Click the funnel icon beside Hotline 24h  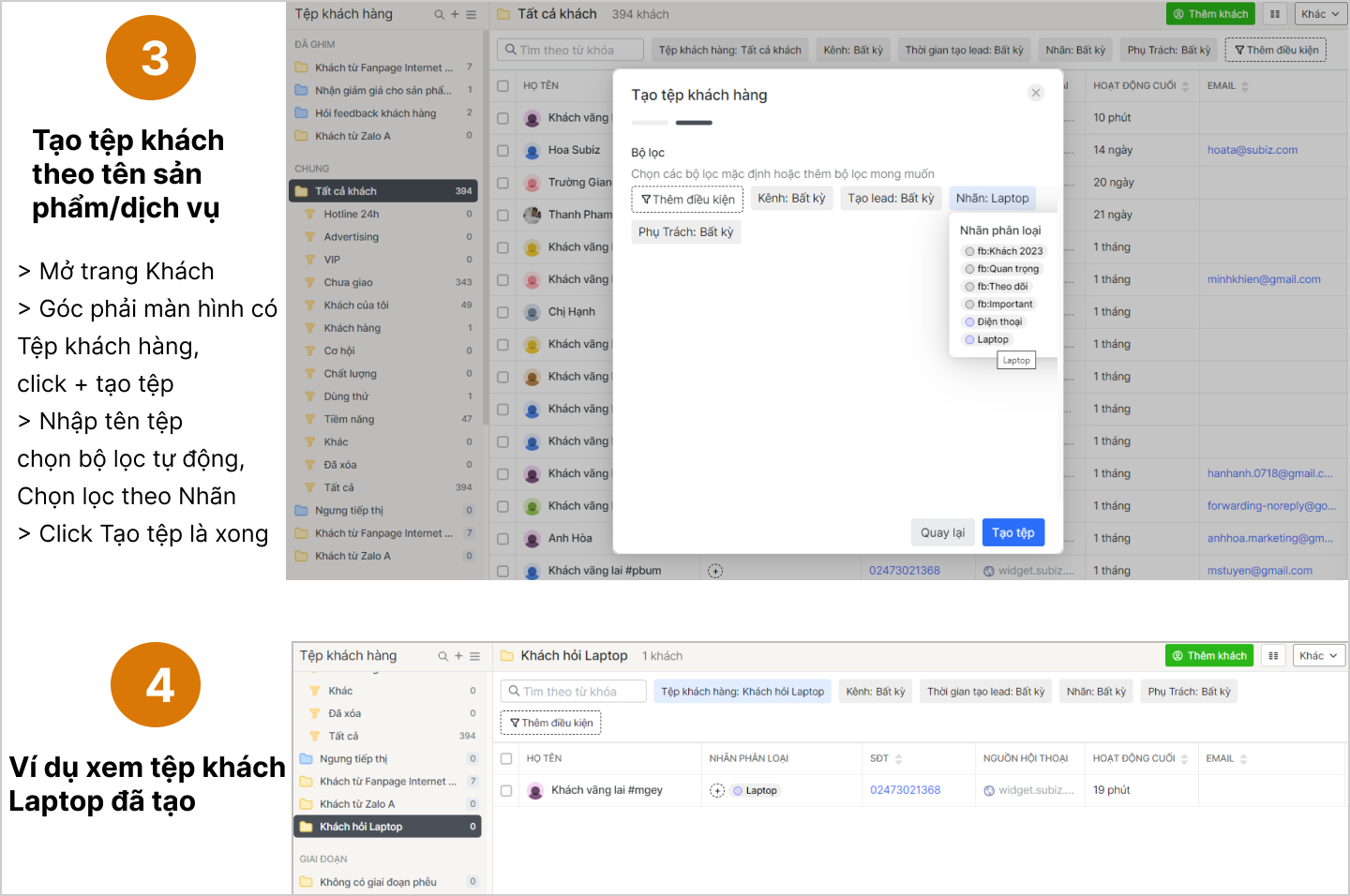tap(310, 215)
